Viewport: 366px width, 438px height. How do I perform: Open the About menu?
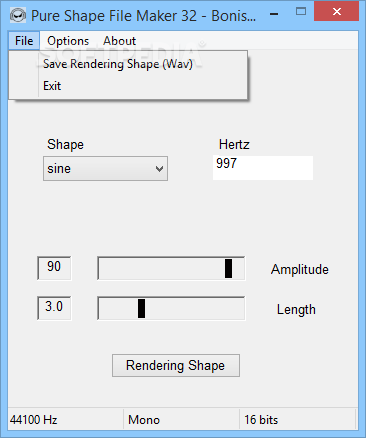tap(119, 41)
